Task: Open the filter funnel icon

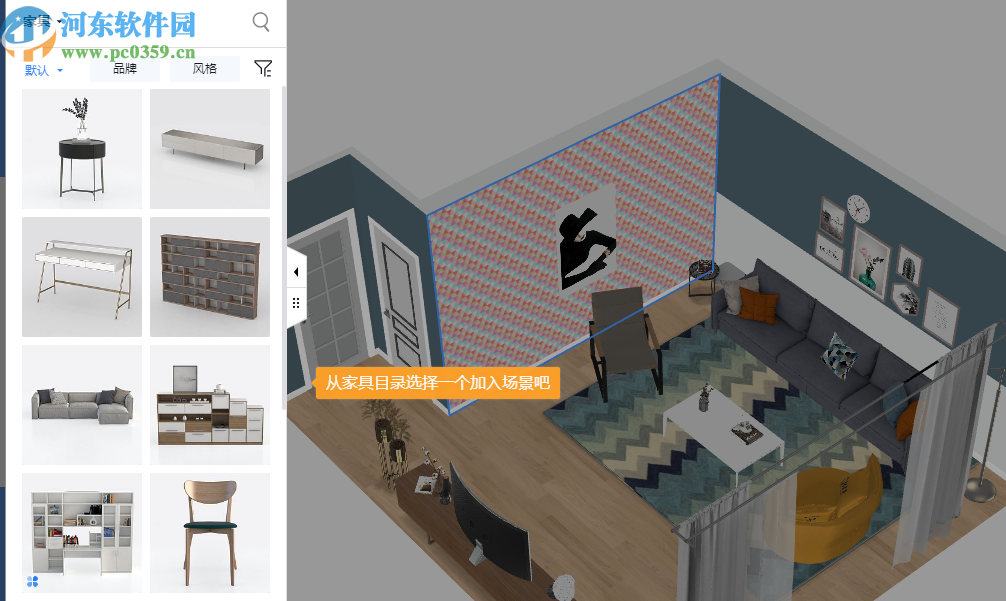Action: click(x=263, y=68)
